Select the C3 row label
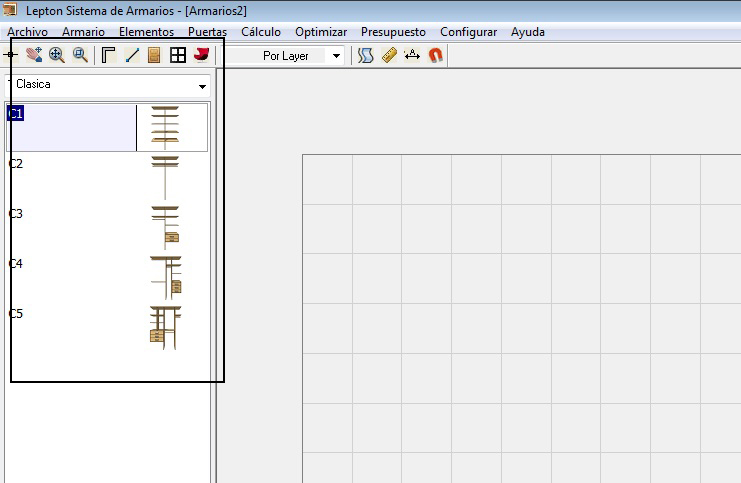The image size is (741, 483). coord(16,214)
